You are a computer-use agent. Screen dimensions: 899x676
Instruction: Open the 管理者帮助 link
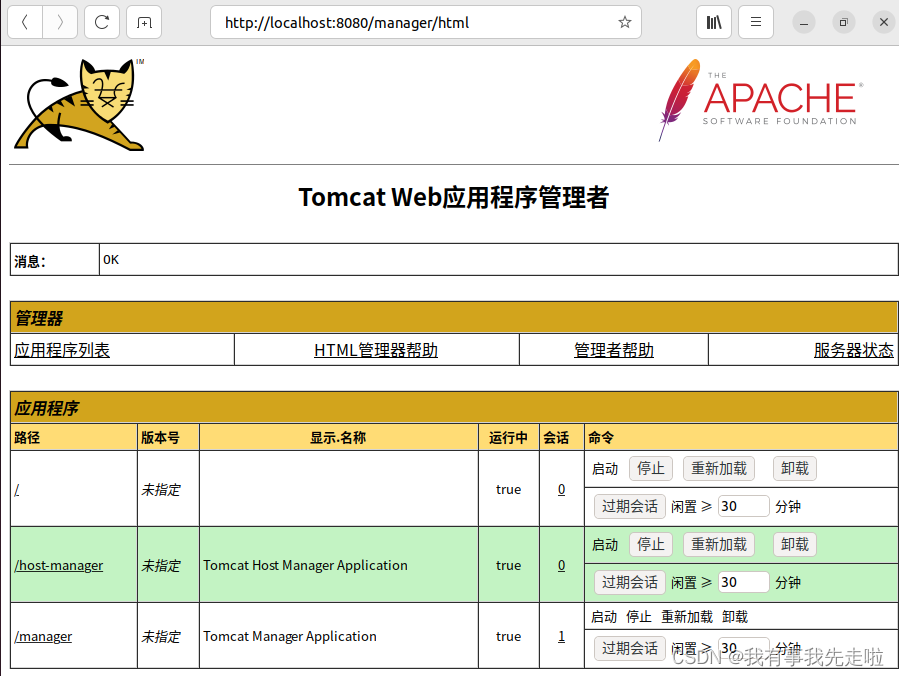click(x=614, y=350)
